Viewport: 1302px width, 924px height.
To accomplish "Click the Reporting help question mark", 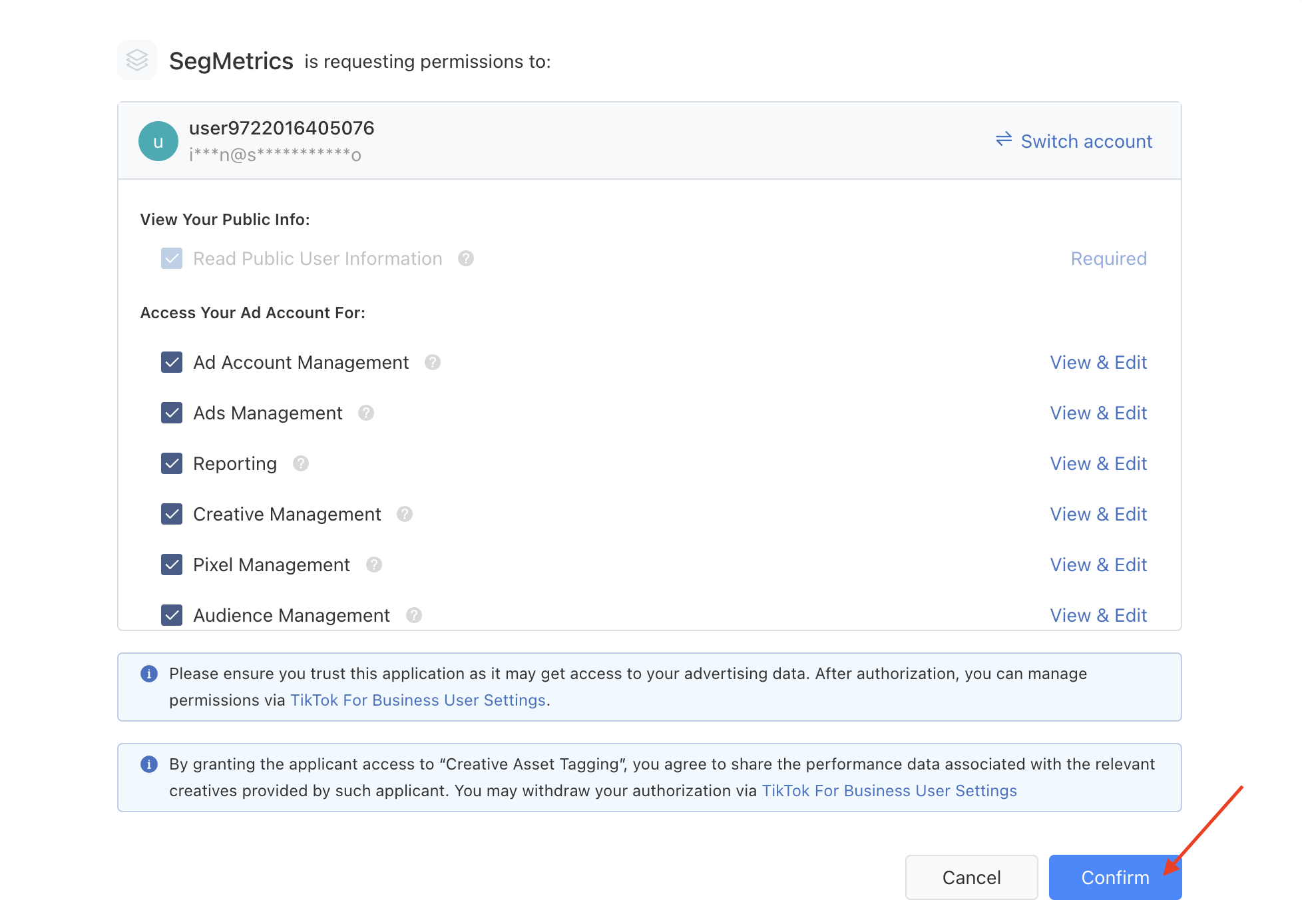I will pyautogui.click(x=301, y=463).
